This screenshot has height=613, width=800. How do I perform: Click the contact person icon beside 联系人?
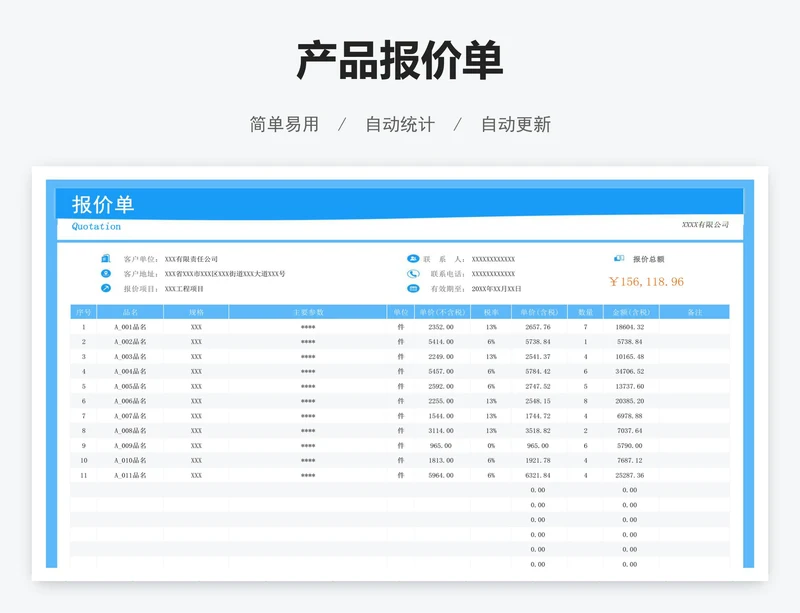(413, 259)
